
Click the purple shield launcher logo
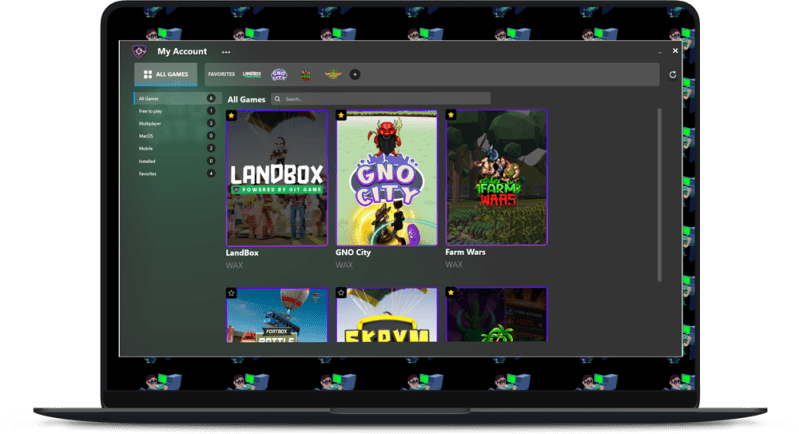point(139,51)
